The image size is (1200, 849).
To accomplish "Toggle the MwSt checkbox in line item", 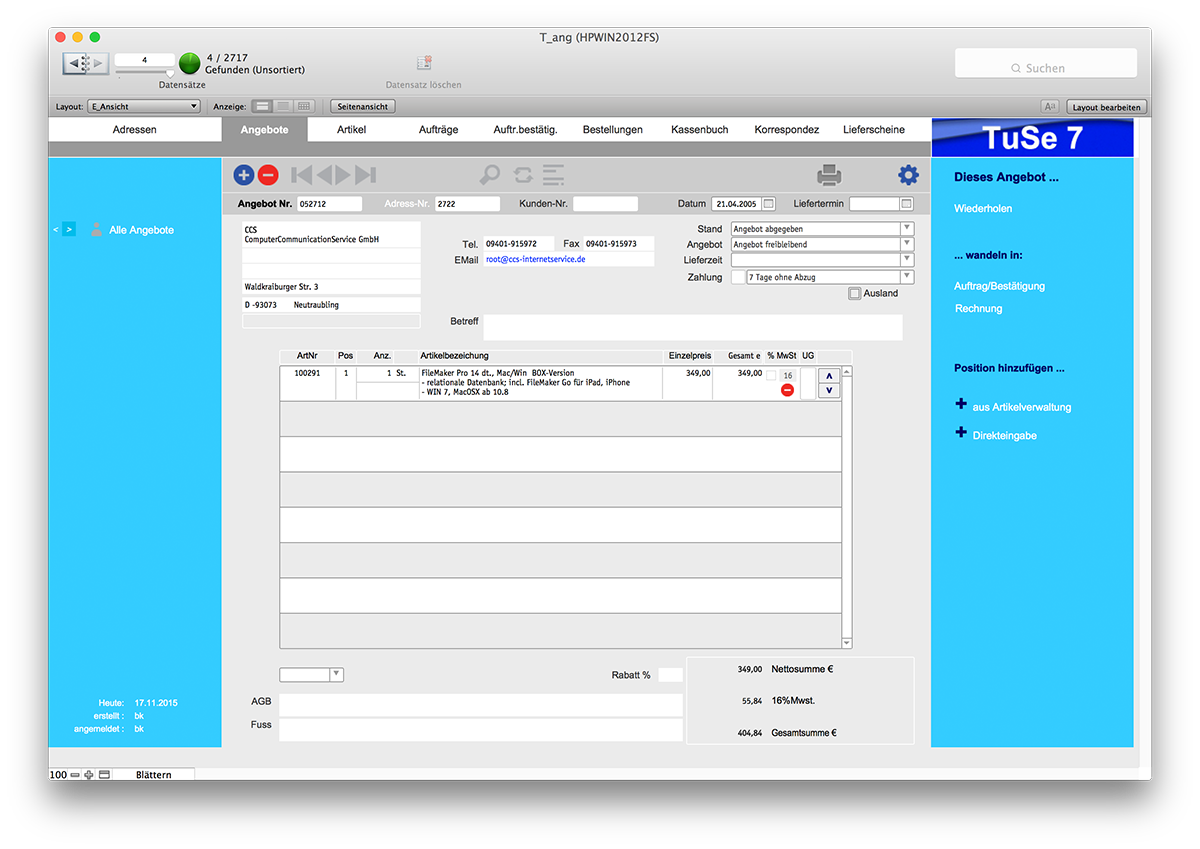I will [x=771, y=375].
